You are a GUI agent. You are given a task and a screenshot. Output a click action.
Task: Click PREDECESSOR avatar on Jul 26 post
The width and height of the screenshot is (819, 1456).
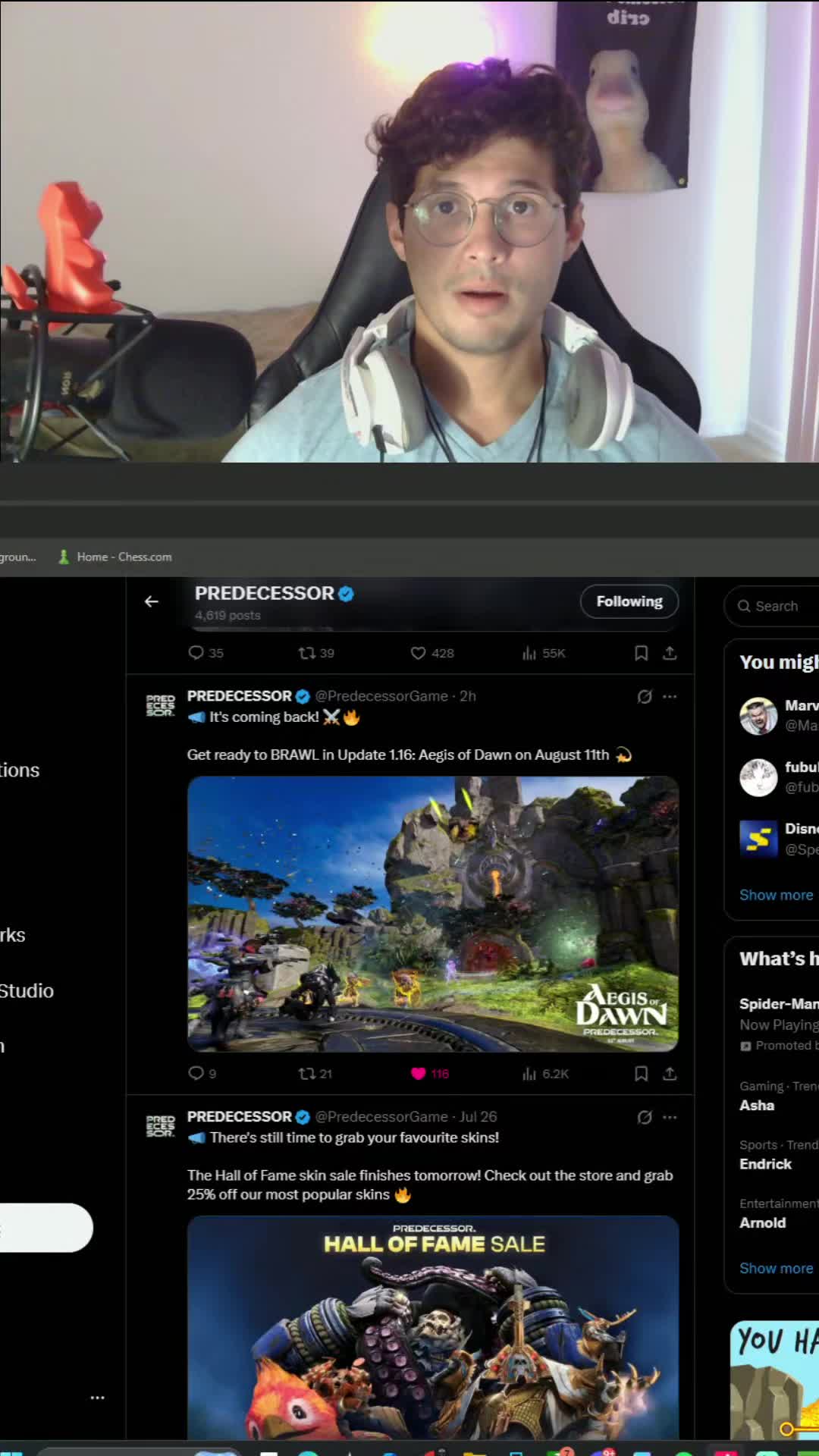(160, 1126)
